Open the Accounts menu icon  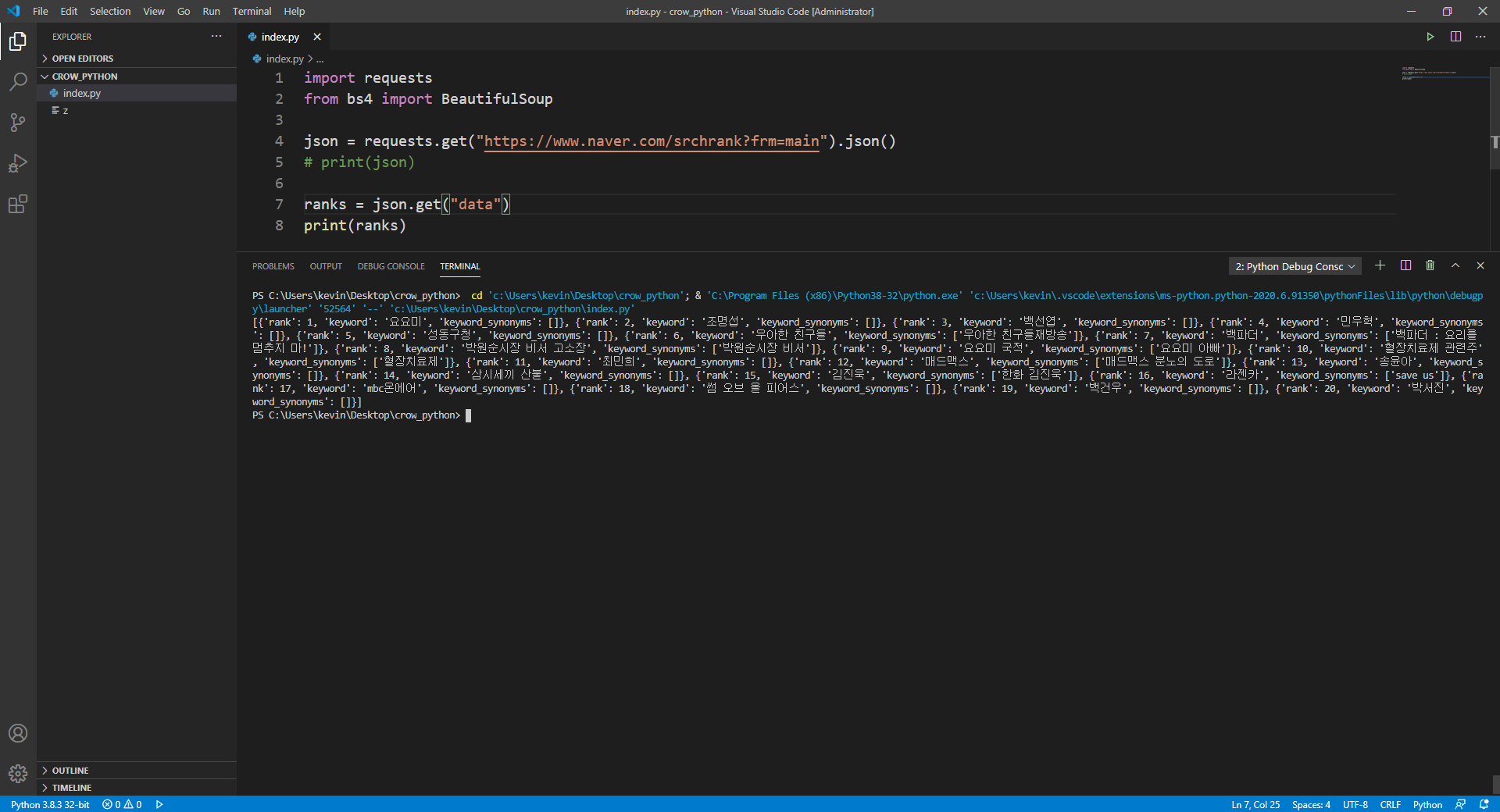tap(18, 733)
